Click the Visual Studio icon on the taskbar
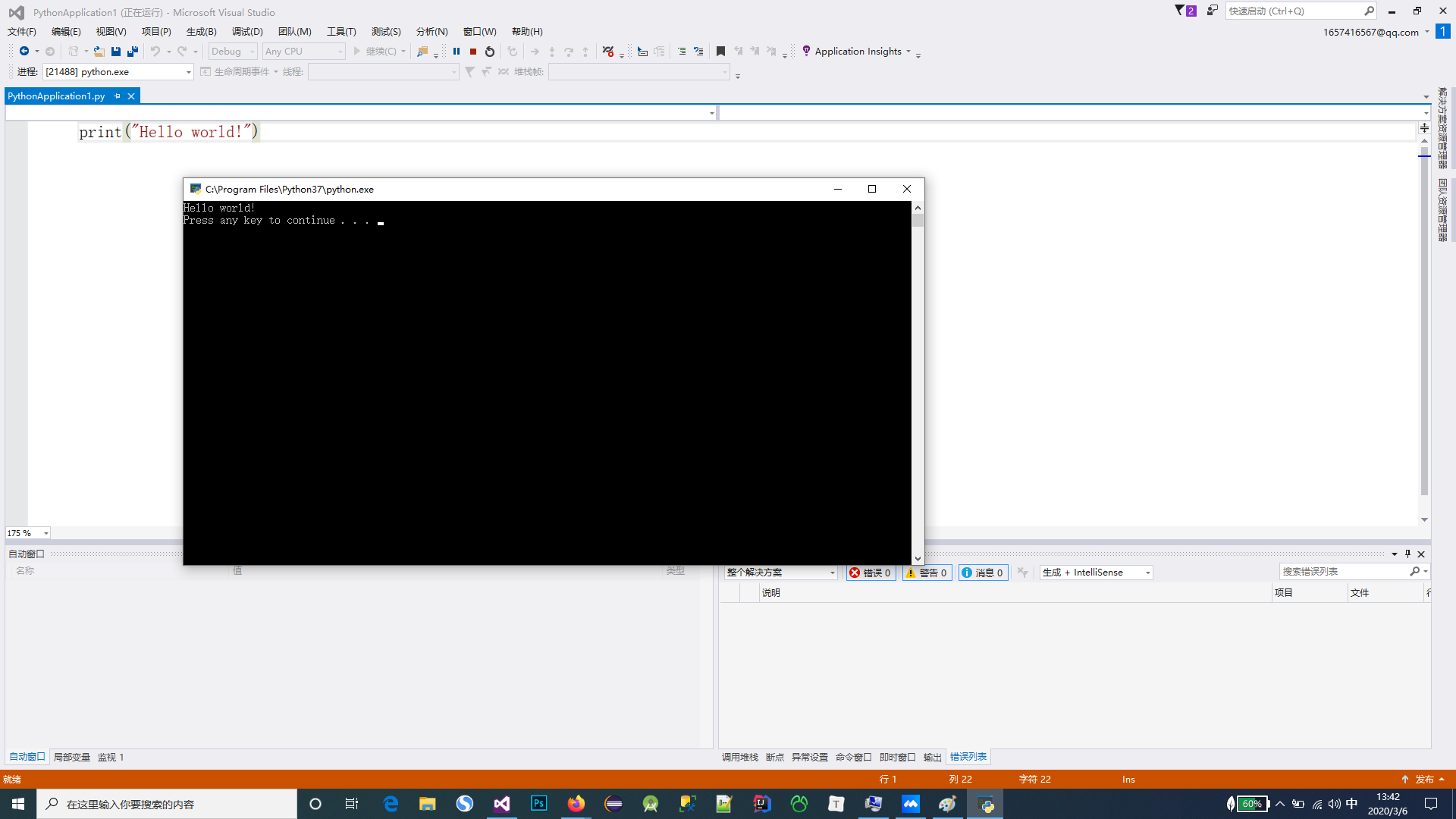The width and height of the screenshot is (1456, 819). 502,803
